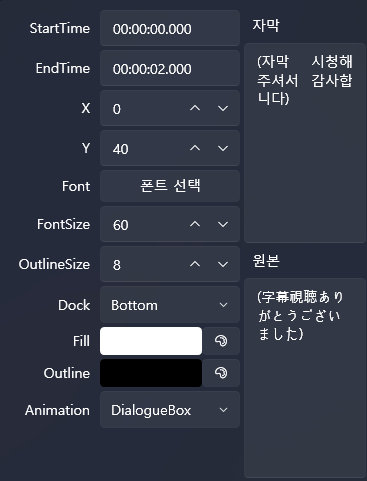Open the Dock dropdown showing Bottom
367x481 pixels.
[170, 305]
